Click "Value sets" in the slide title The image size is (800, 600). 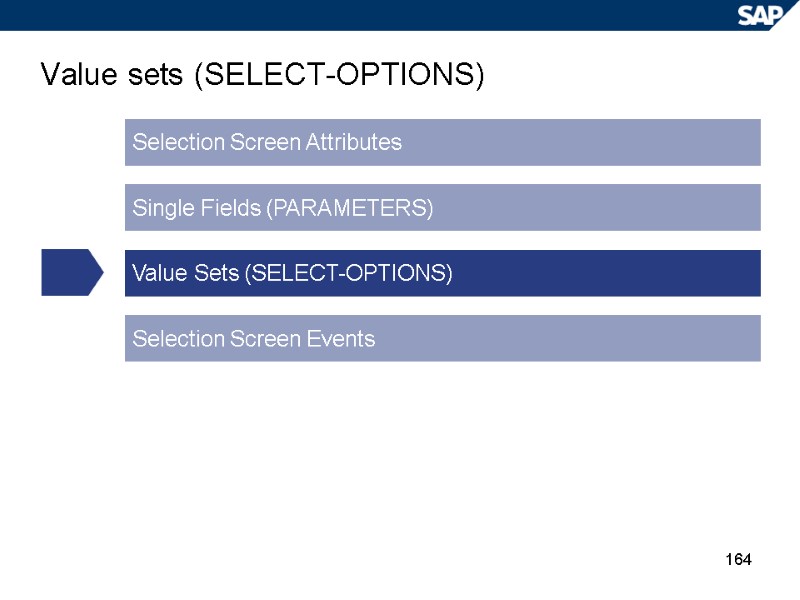pyautogui.click(x=110, y=76)
